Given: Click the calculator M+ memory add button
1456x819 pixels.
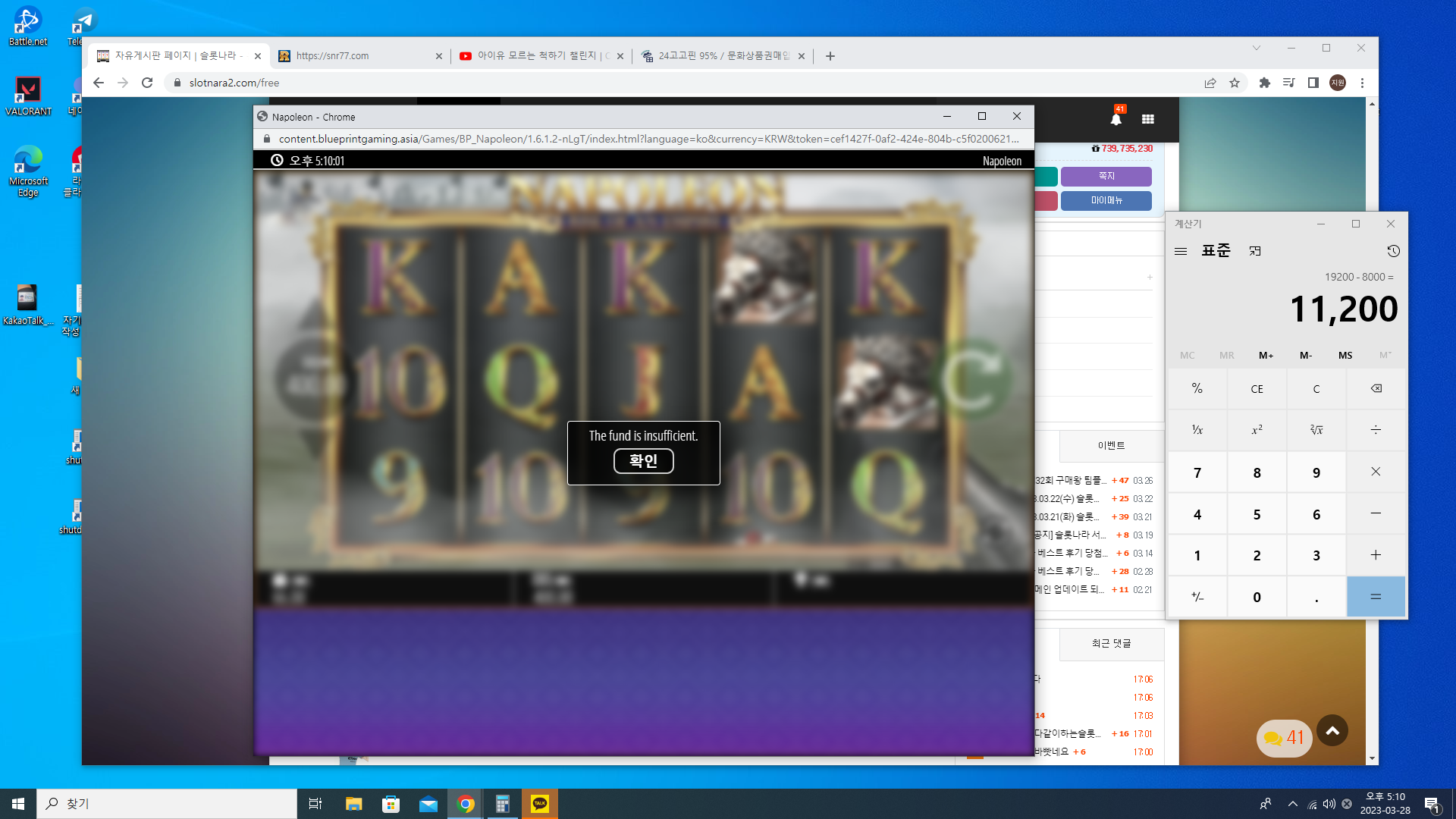Looking at the screenshot, I should pyautogui.click(x=1266, y=355).
